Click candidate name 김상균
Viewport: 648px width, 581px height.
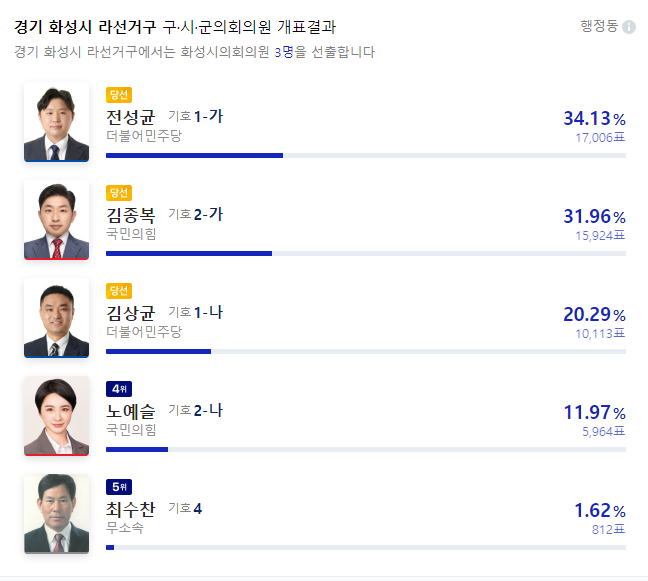[130, 313]
